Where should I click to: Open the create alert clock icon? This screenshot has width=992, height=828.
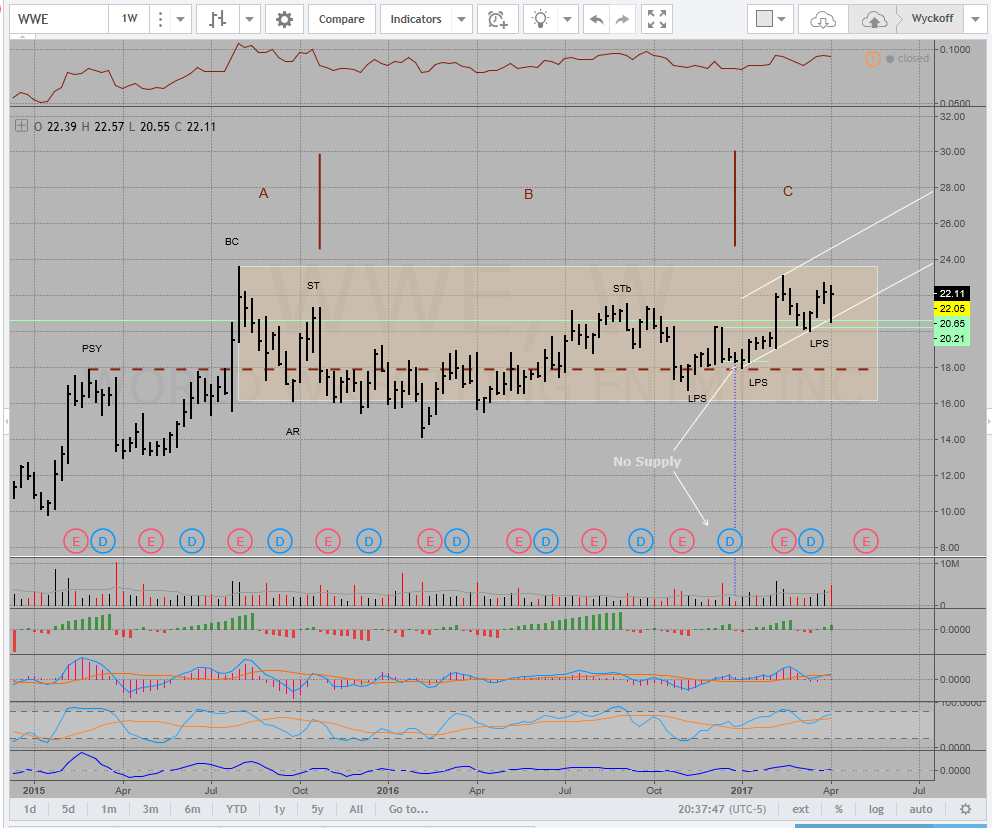pyautogui.click(x=497, y=19)
